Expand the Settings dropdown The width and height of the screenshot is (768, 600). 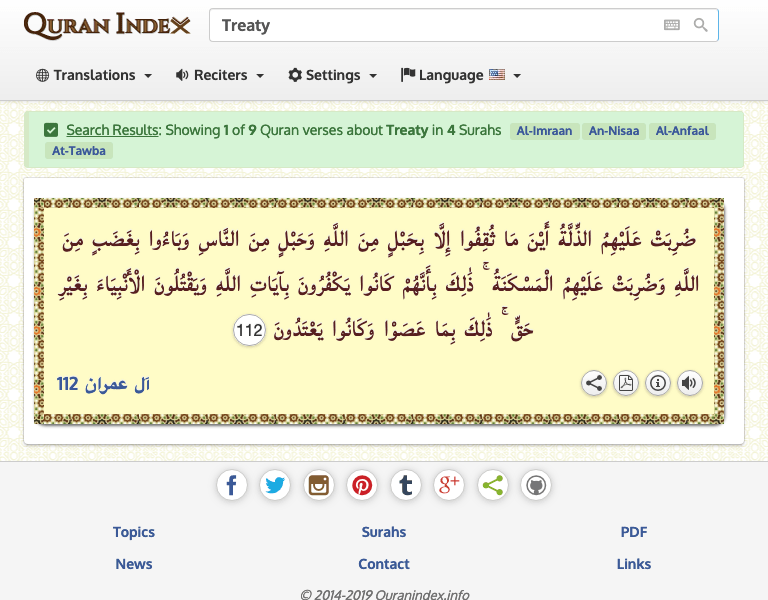click(x=333, y=75)
